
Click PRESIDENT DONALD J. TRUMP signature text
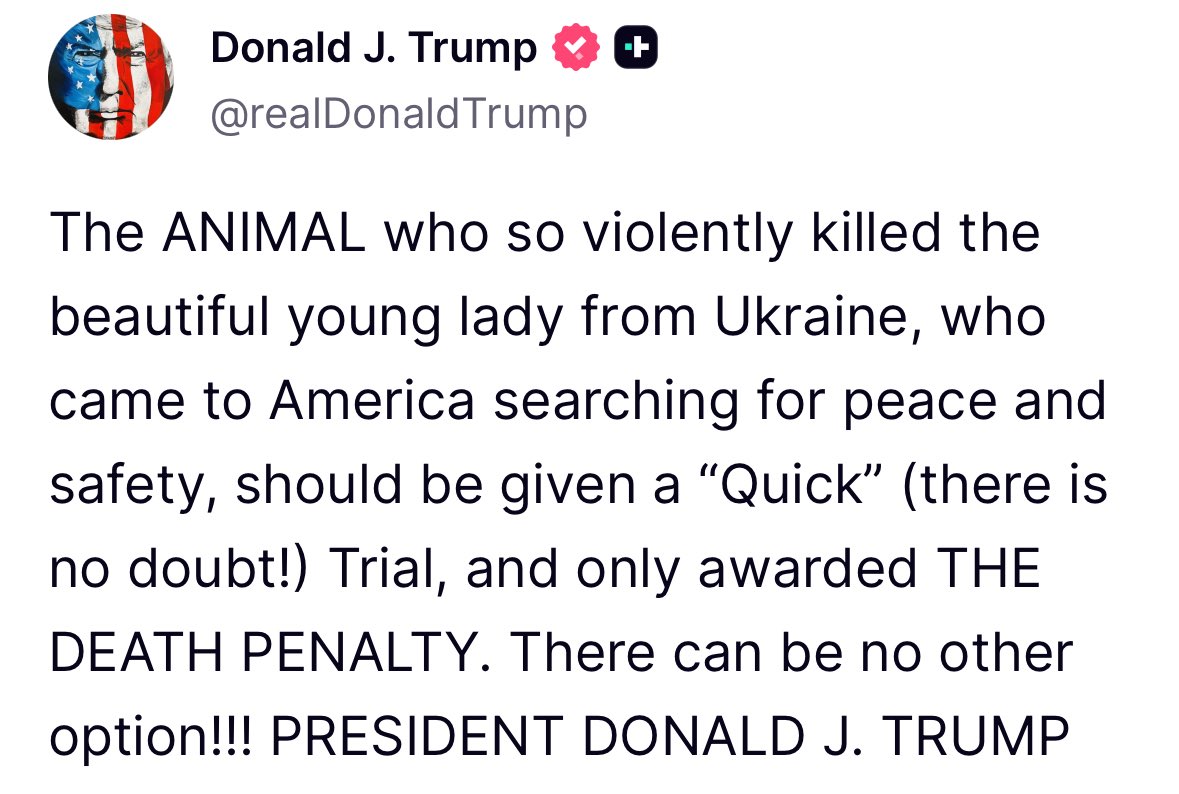click(x=669, y=736)
